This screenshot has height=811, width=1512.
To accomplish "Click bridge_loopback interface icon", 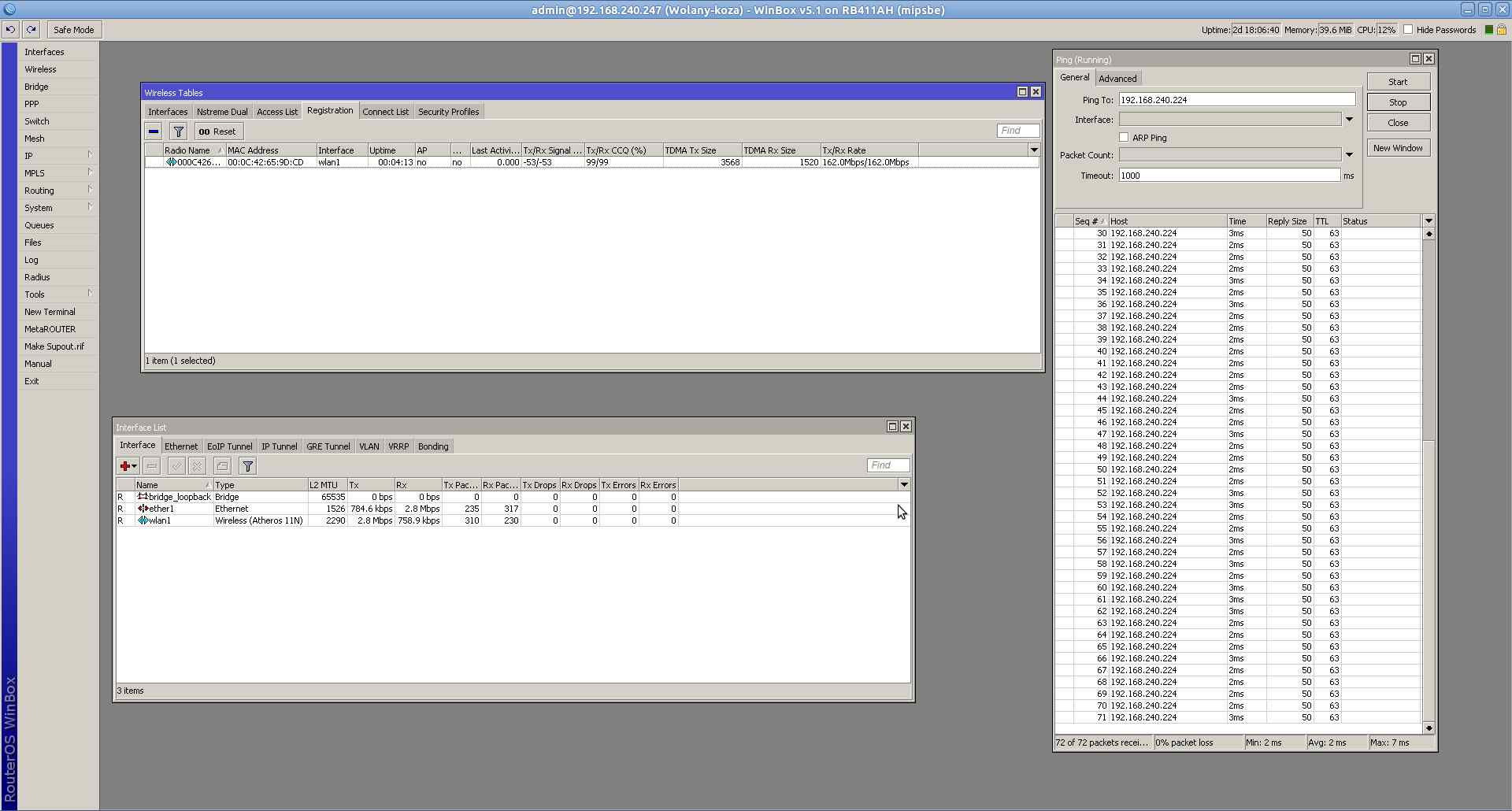I will pos(143,497).
